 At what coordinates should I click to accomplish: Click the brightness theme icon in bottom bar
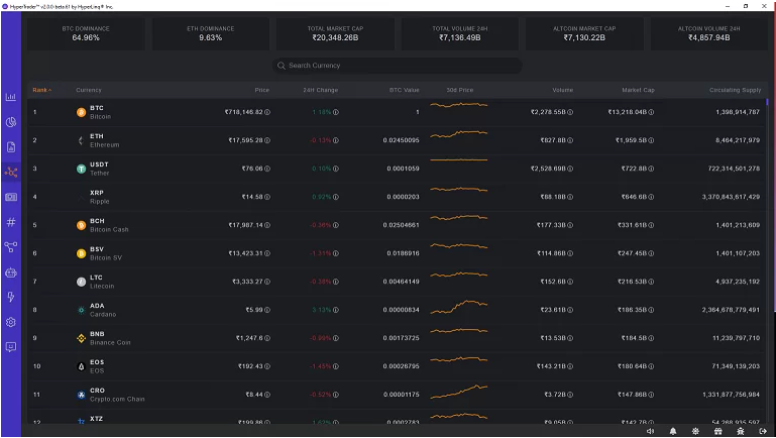(695, 431)
